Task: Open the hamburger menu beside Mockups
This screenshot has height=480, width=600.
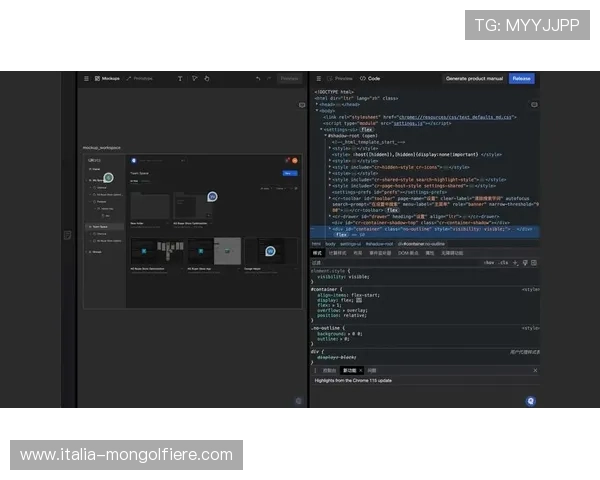Action: (86, 78)
